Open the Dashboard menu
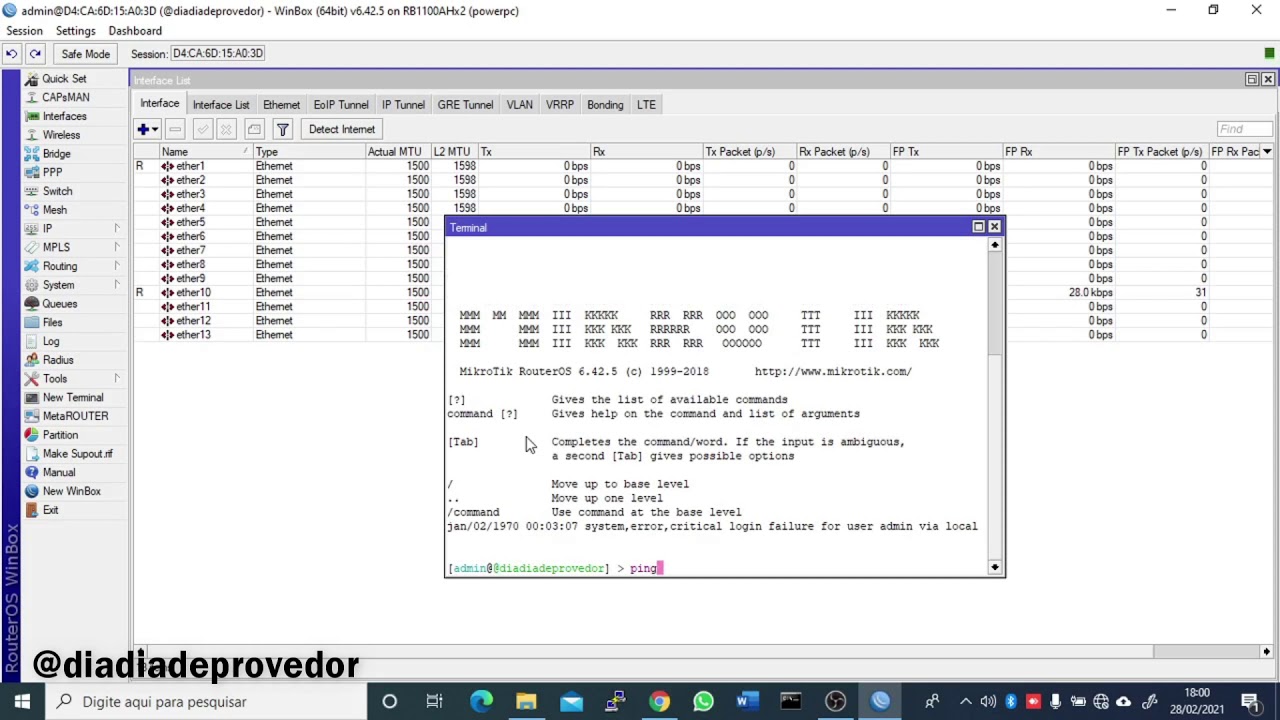 [135, 31]
